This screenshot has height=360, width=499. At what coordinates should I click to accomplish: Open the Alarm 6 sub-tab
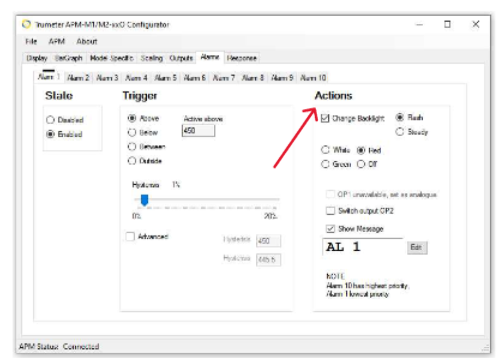click(x=195, y=78)
